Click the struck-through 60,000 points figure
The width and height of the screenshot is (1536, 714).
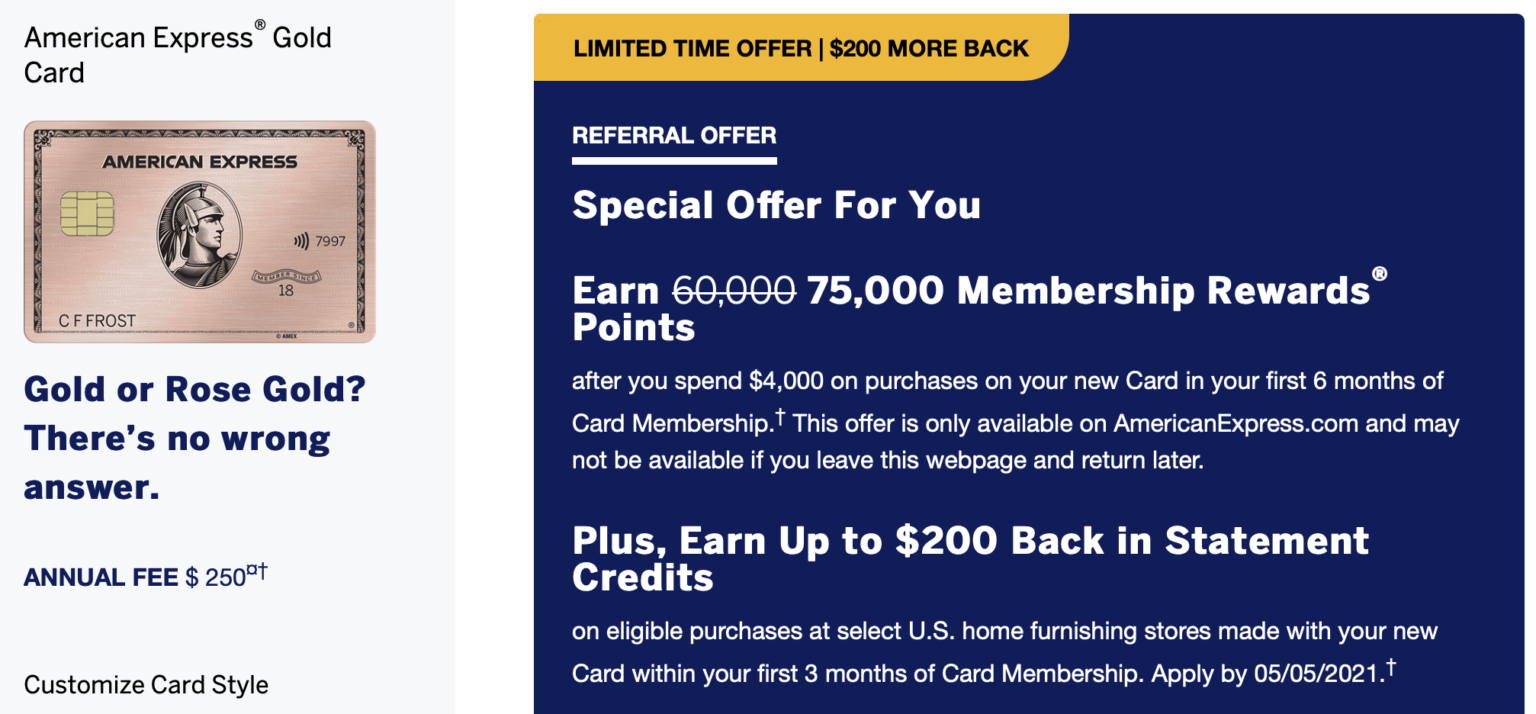click(734, 290)
